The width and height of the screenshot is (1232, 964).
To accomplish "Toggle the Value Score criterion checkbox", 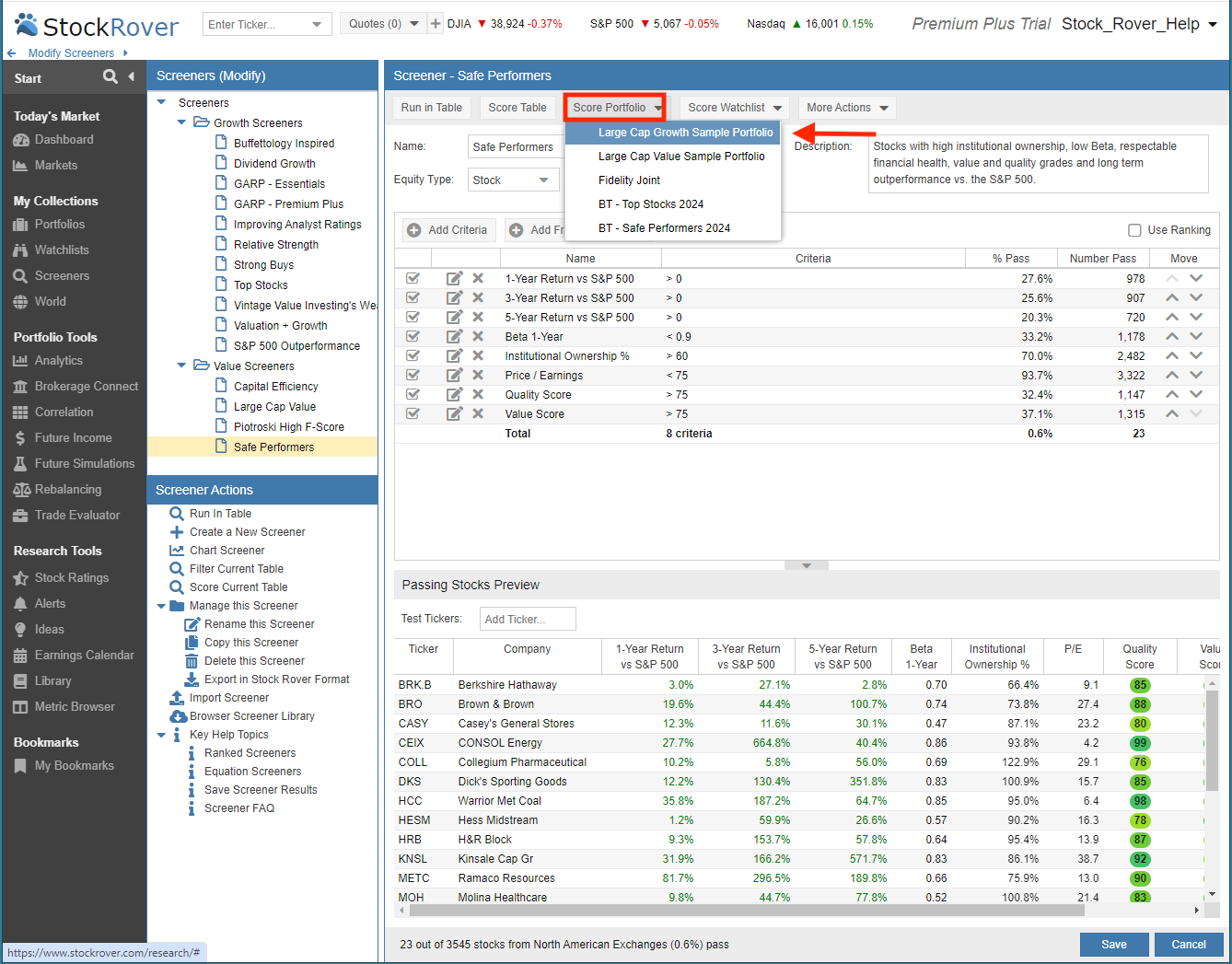I will (x=413, y=413).
